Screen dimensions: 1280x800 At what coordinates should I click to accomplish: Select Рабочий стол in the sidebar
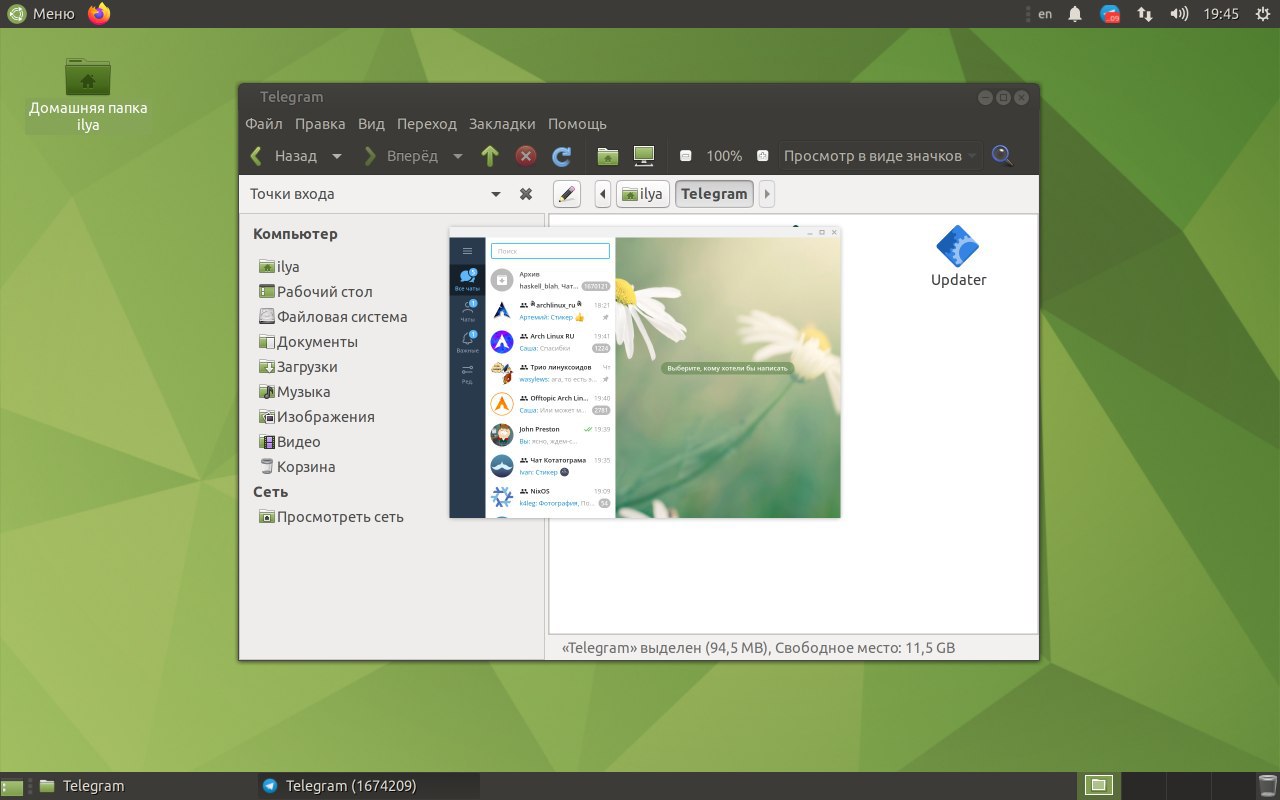[315, 292]
